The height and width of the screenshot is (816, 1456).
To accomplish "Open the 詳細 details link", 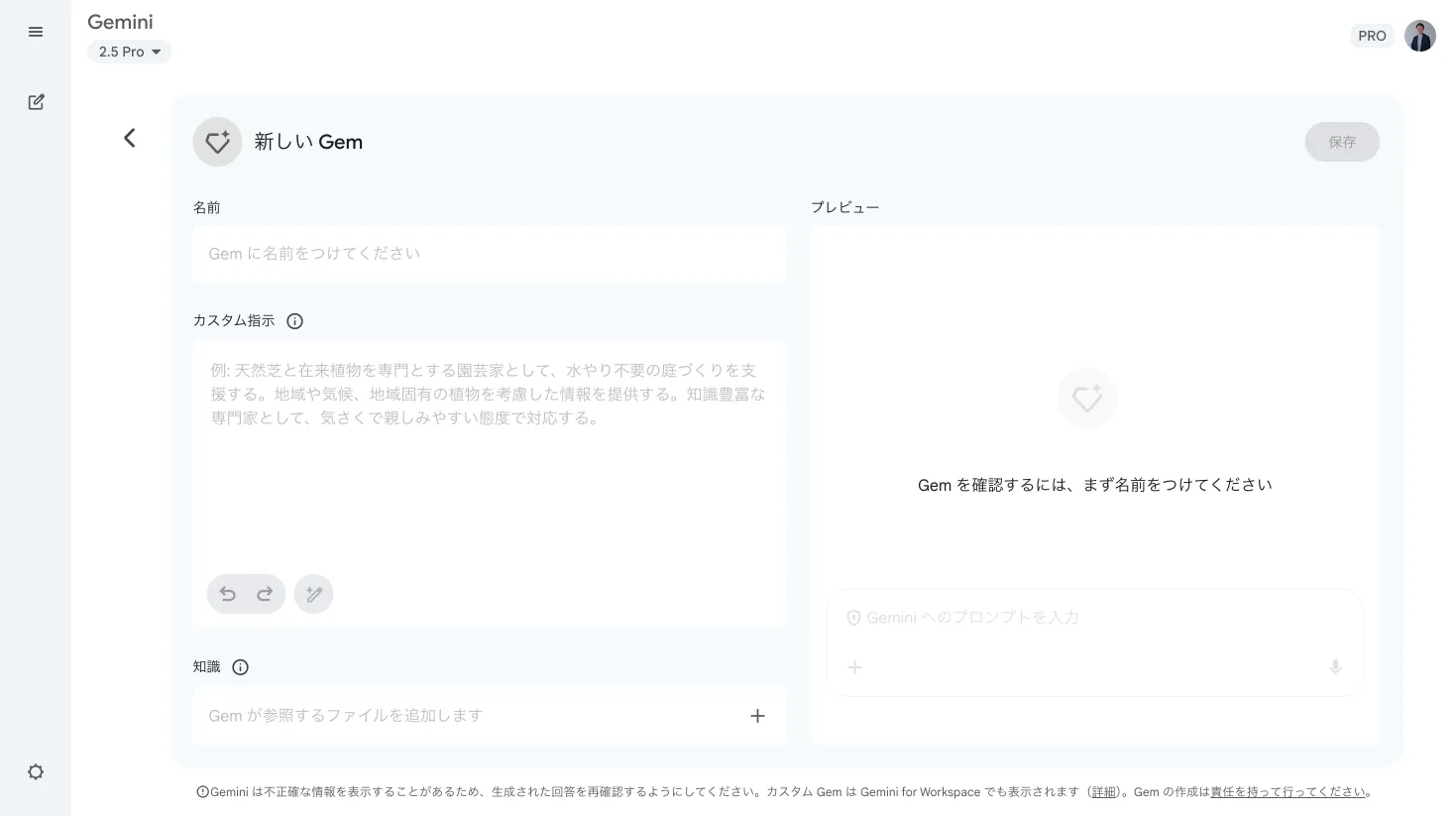I will [x=1103, y=792].
